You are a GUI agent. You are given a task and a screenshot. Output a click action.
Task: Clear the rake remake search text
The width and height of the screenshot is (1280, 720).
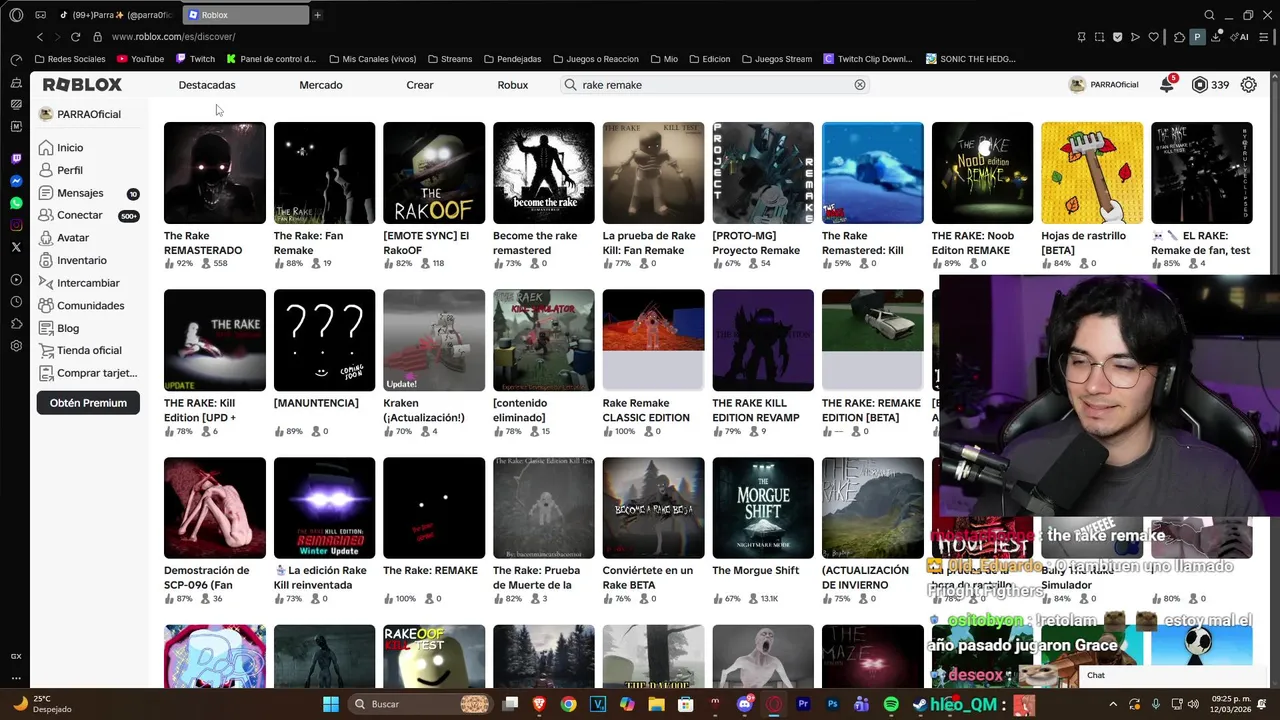coord(859,85)
